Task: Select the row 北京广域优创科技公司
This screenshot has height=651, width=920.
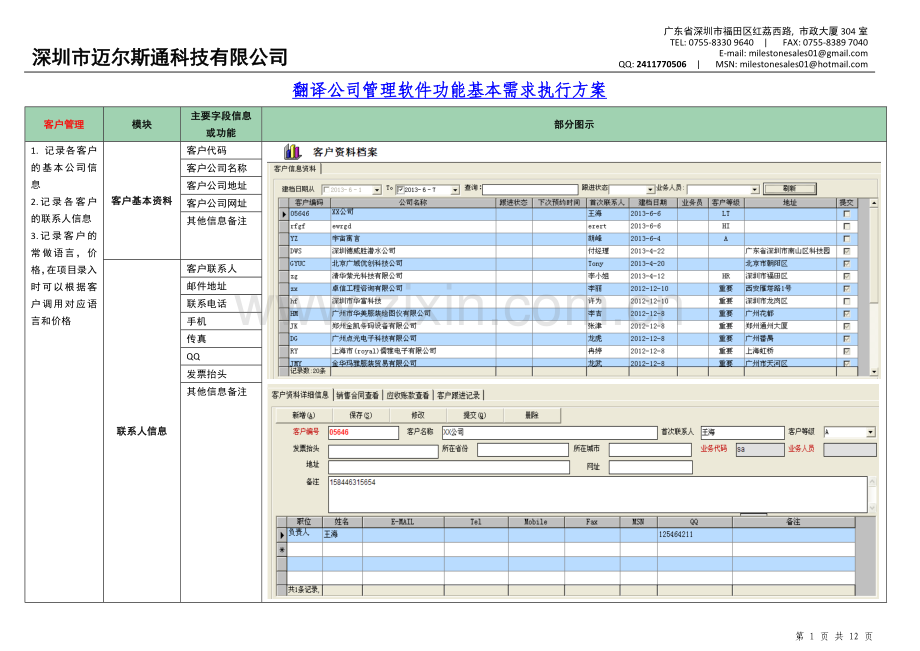Action: point(568,264)
